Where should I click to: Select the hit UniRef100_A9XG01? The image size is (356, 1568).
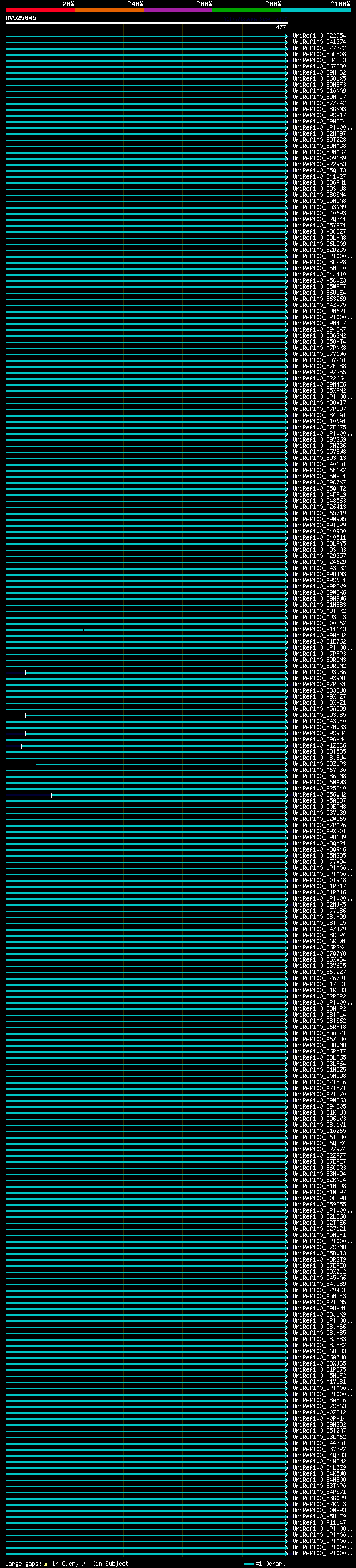tap(319, 832)
